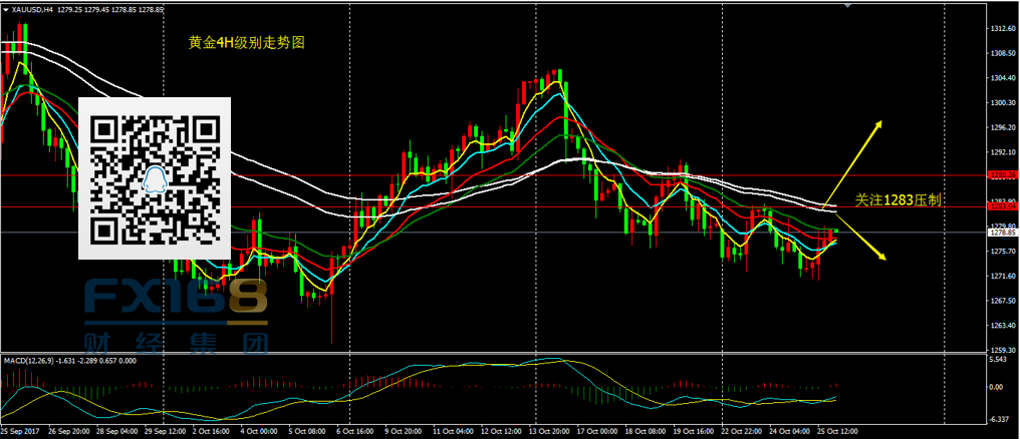Click the 6 Oct 16:00 time label
Viewport: 1020px width, 439px height.
click(356, 432)
